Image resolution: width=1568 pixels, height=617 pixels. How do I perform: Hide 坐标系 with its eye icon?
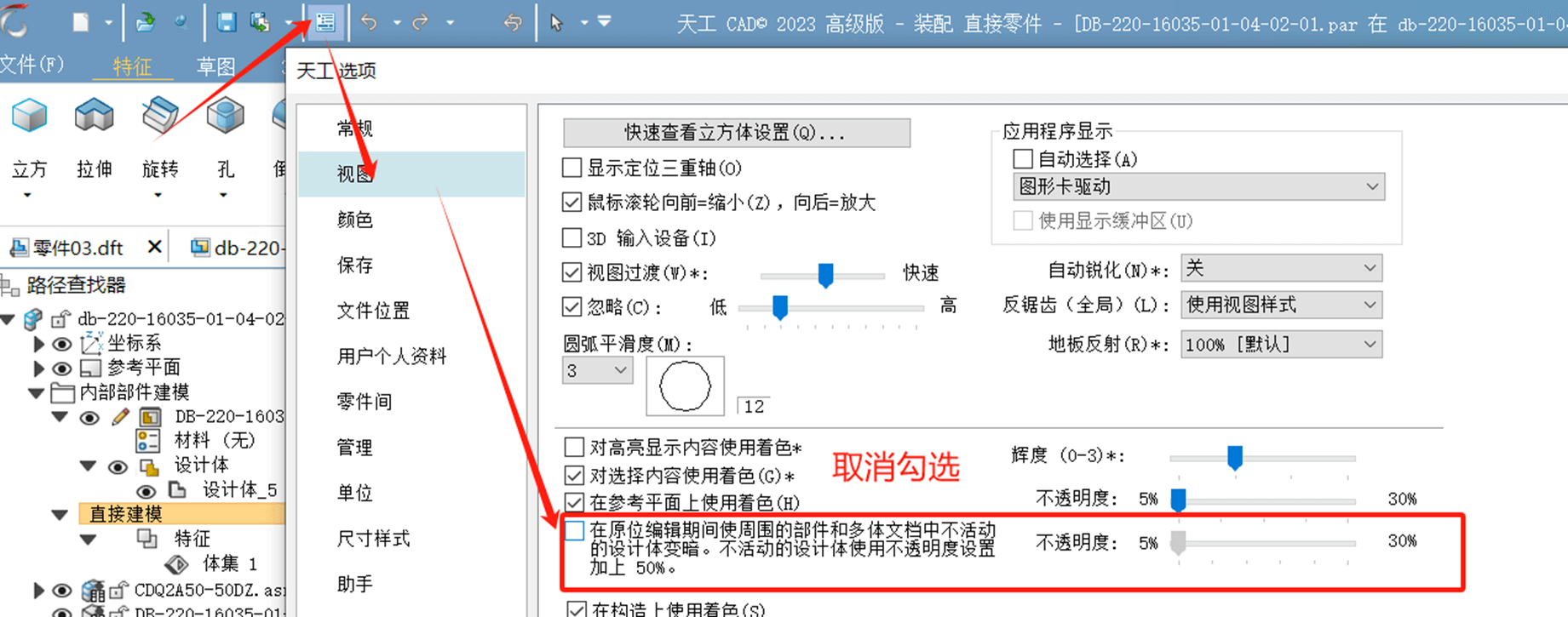[62, 344]
